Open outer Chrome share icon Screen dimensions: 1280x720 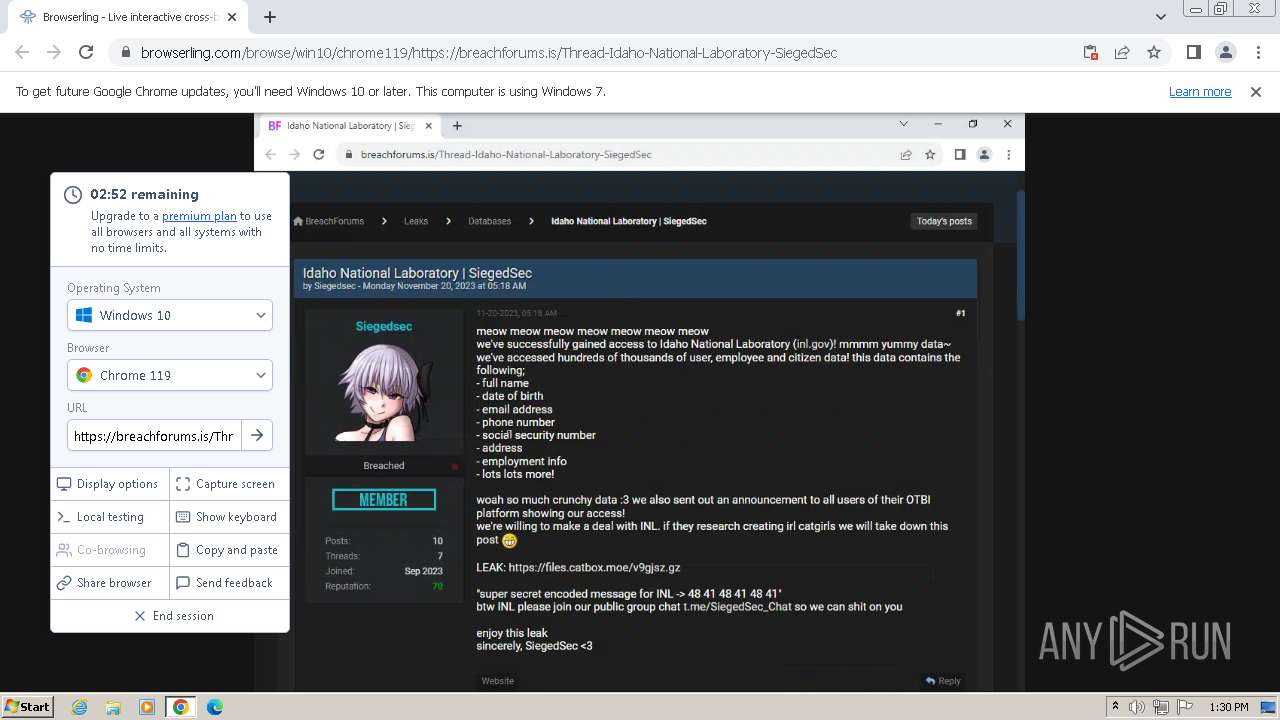(x=1122, y=53)
